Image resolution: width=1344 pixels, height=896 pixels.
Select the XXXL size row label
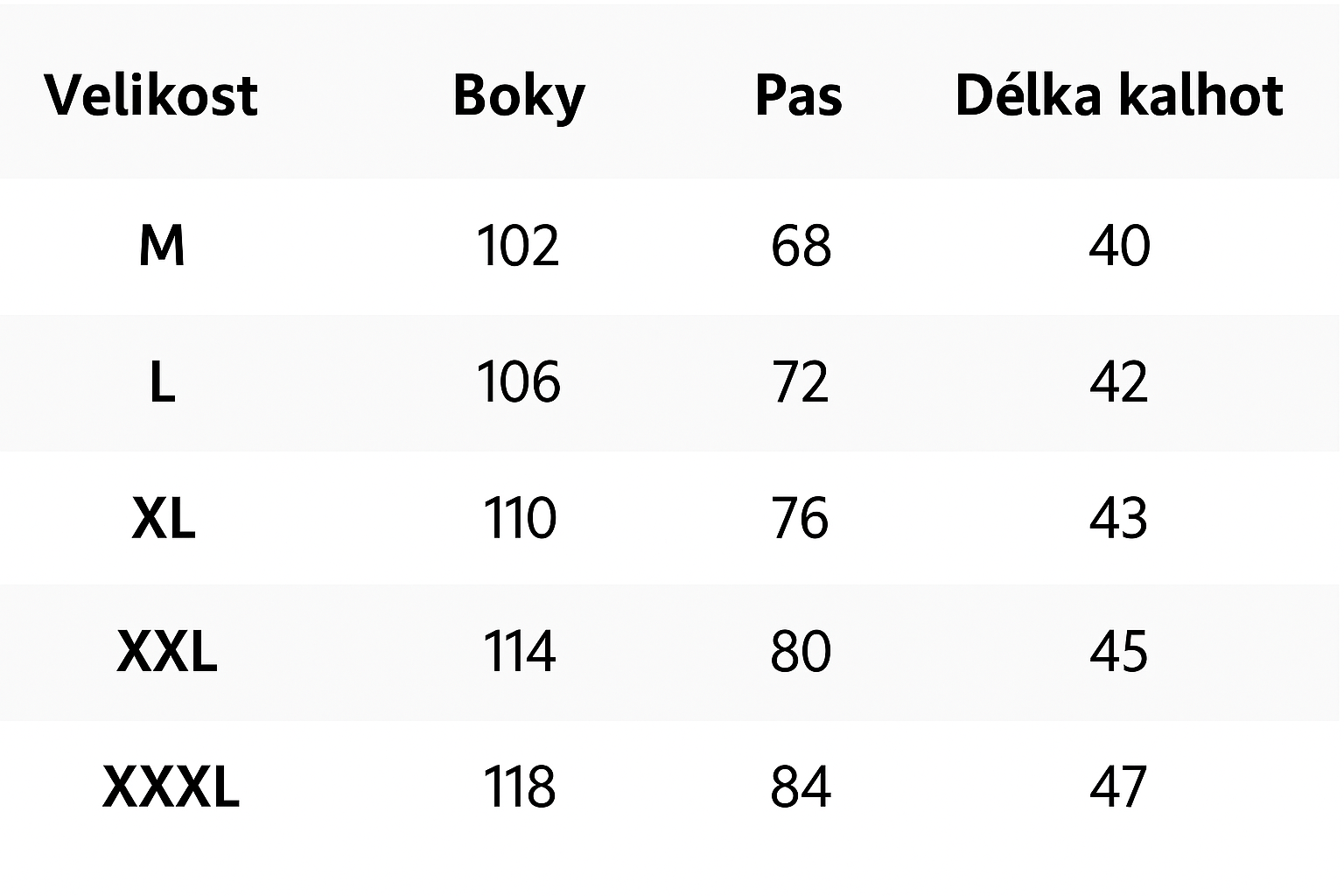pyautogui.click(x=171, y=787)
